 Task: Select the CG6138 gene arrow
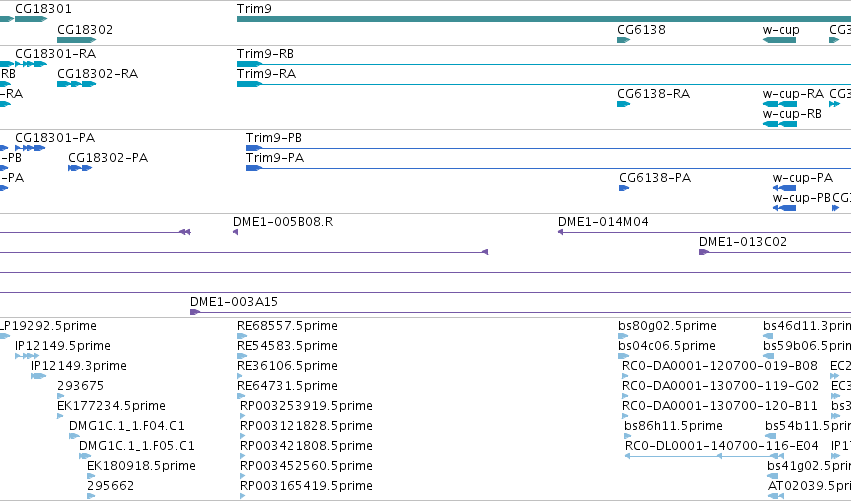click(x=624, y=40)
